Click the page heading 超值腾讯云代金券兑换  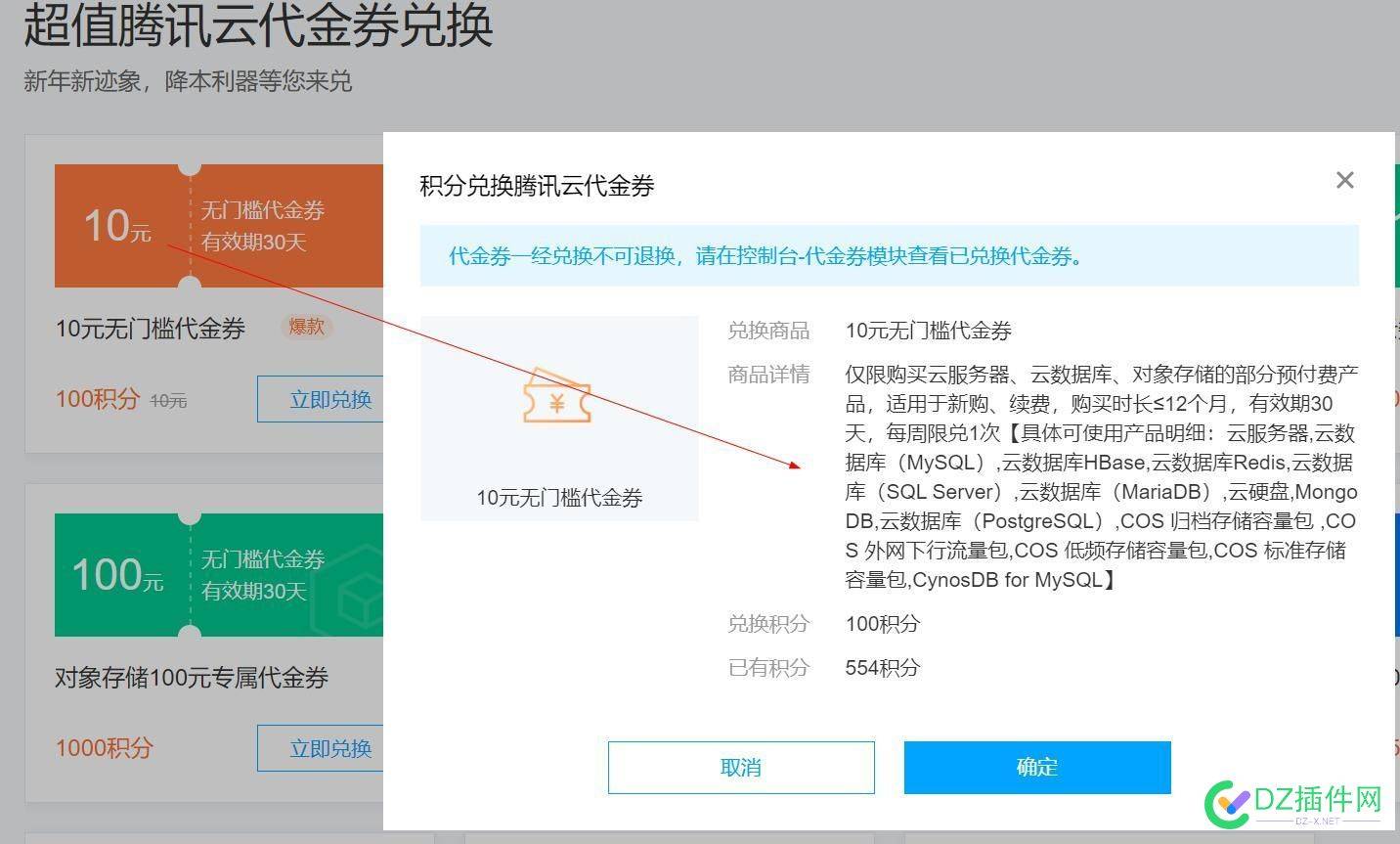258,24
